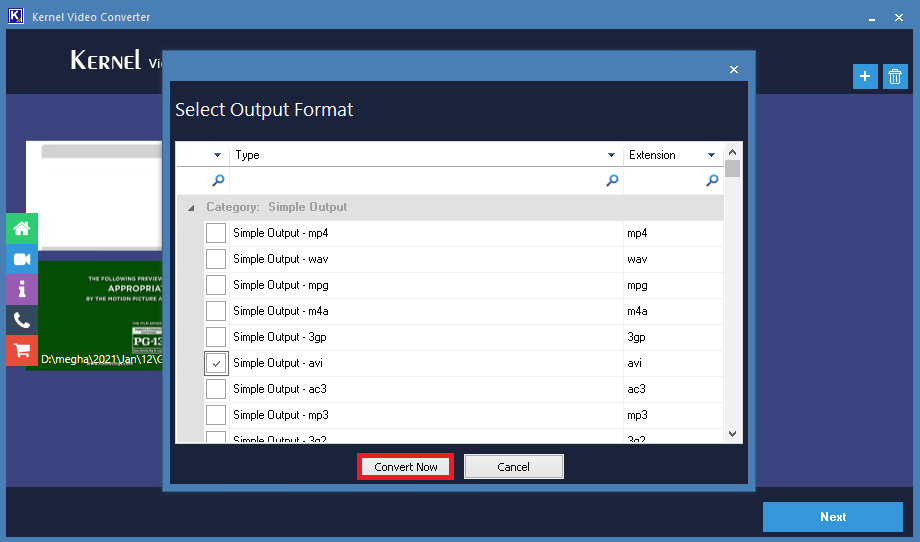Open the info sidebar icon
The width and height of the screenshot is (920, 542).
(x=22, y=289)
